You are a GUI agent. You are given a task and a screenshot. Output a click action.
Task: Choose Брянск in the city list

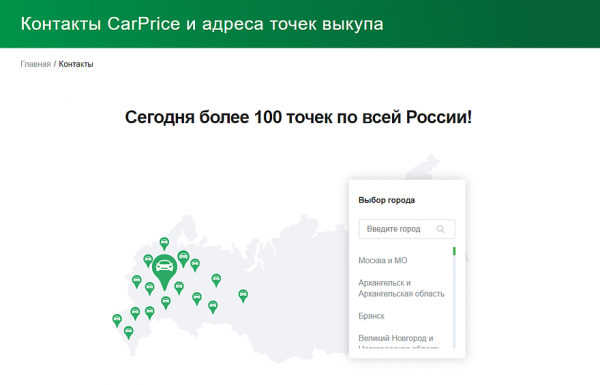pos(371,316)
